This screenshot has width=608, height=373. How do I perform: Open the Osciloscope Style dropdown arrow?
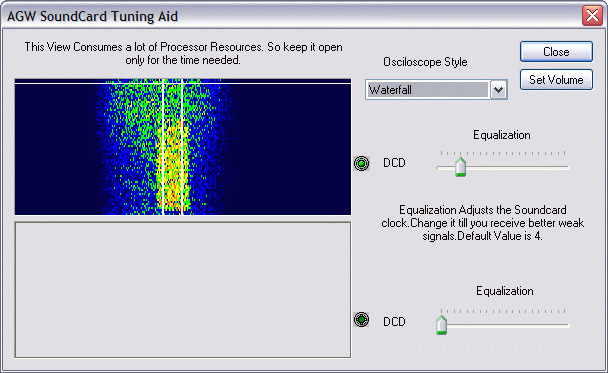498,90
